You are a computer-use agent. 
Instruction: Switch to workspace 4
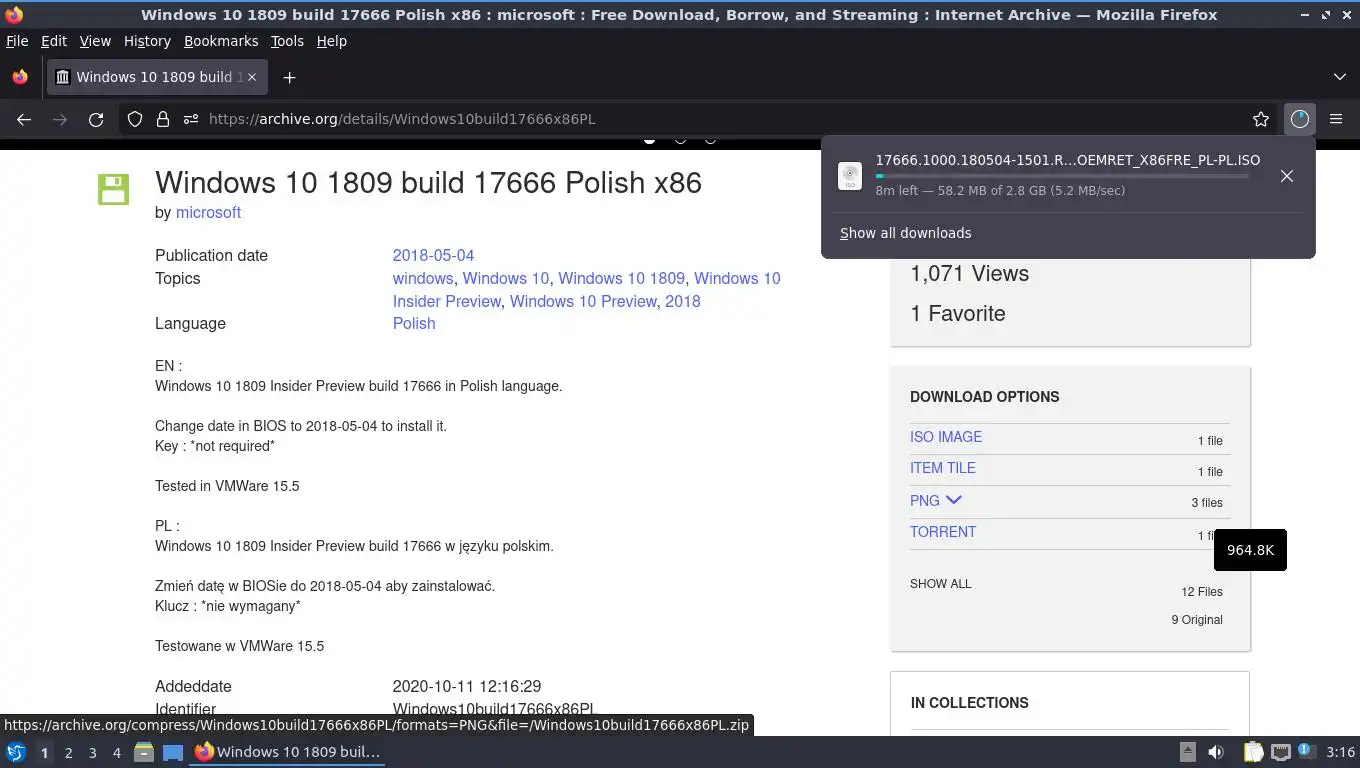click(x=116, y=752)
